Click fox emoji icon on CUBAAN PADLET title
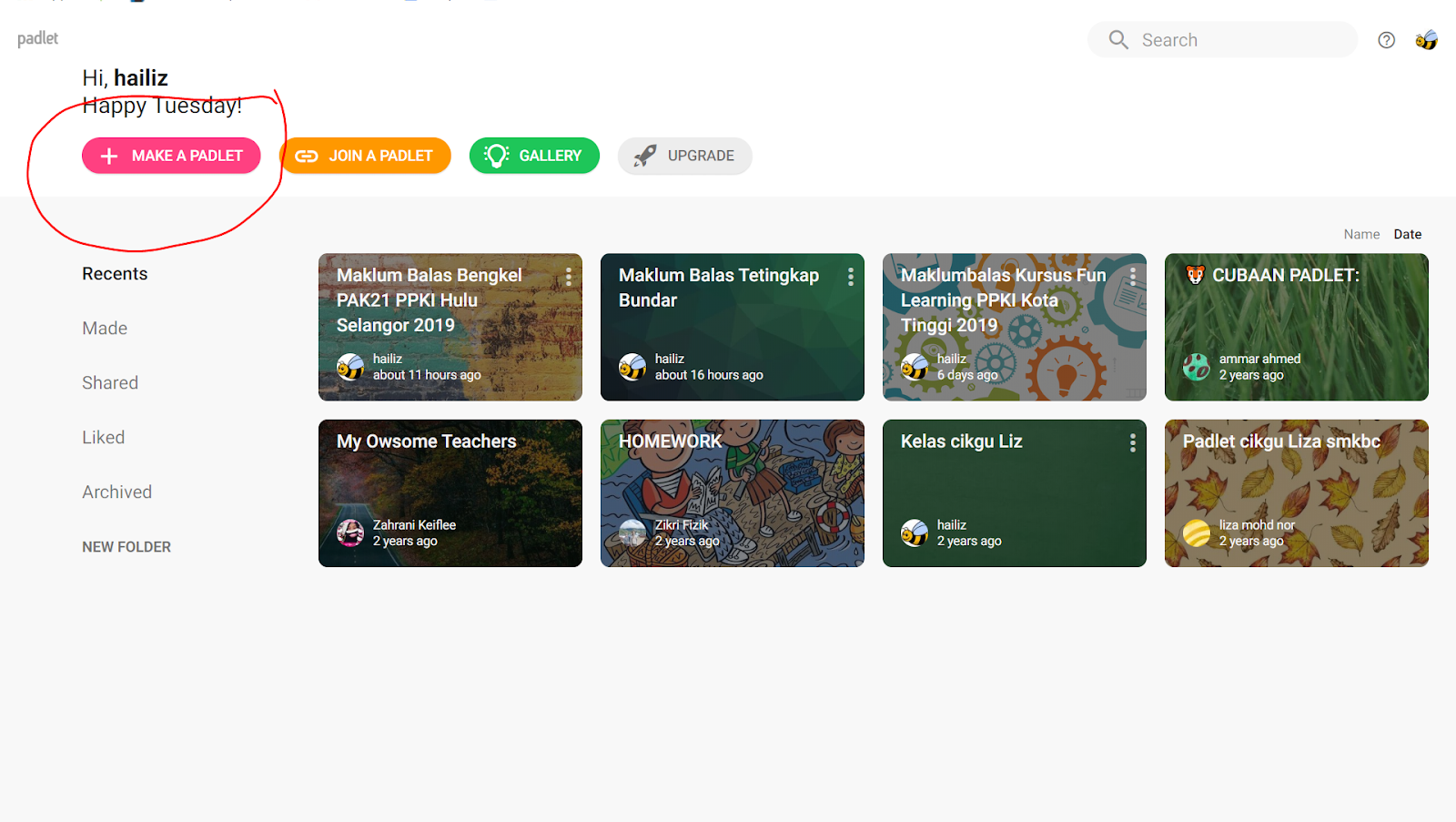This screenshot has width=1456, height=822. point(1195,275)
